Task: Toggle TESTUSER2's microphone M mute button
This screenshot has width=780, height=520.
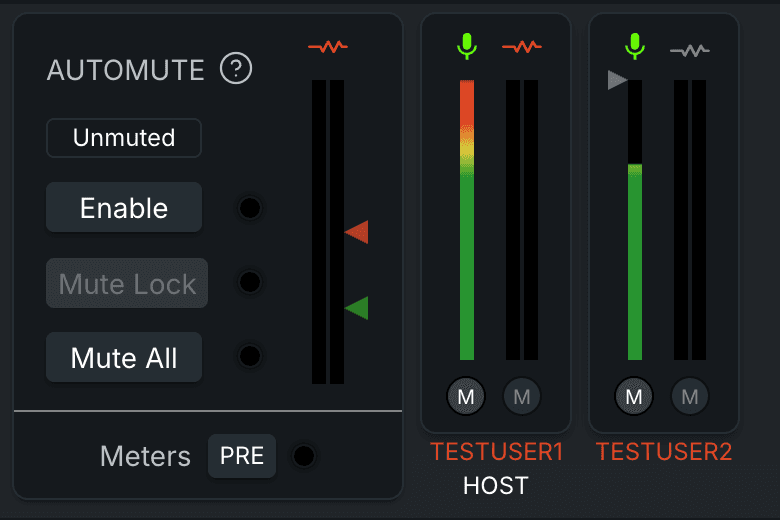Action: (634, 397)
